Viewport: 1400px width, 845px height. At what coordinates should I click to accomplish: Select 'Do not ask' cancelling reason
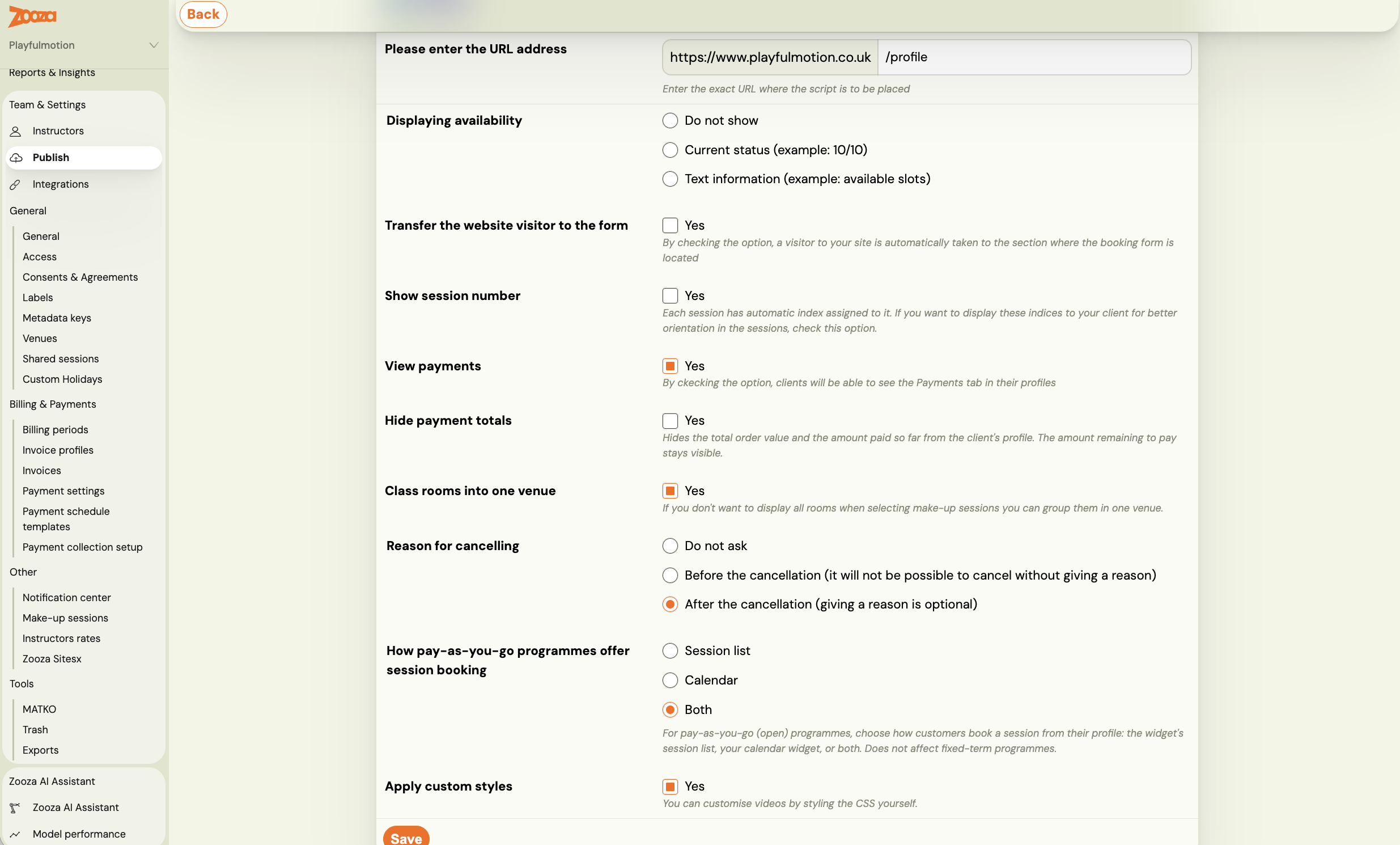coord(671,547)
